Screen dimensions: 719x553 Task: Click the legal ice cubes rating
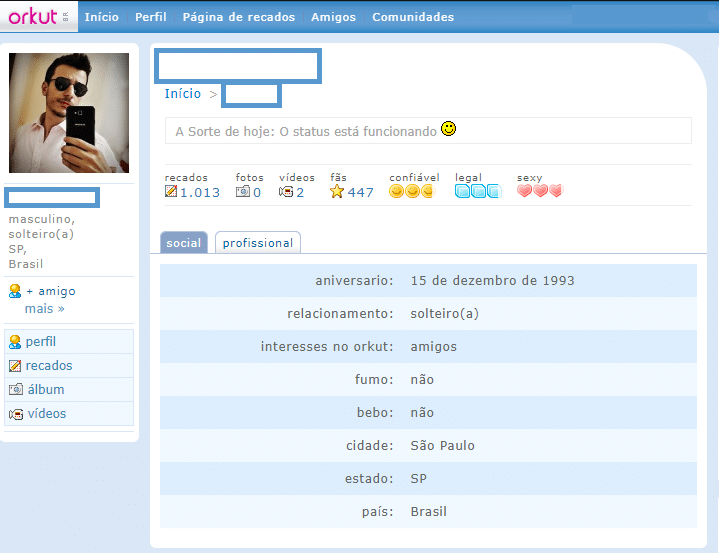coord(477,192)
